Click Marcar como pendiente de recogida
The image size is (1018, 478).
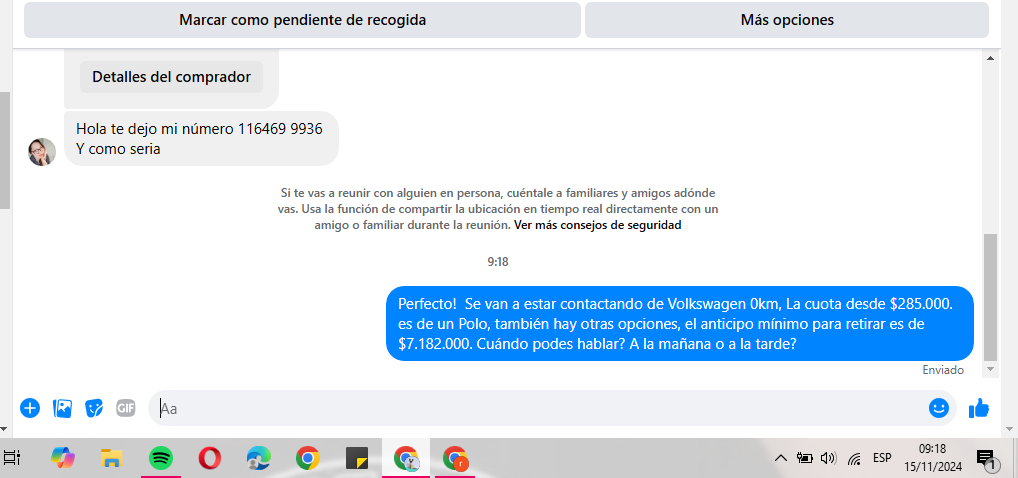click(x=303, y=20)
